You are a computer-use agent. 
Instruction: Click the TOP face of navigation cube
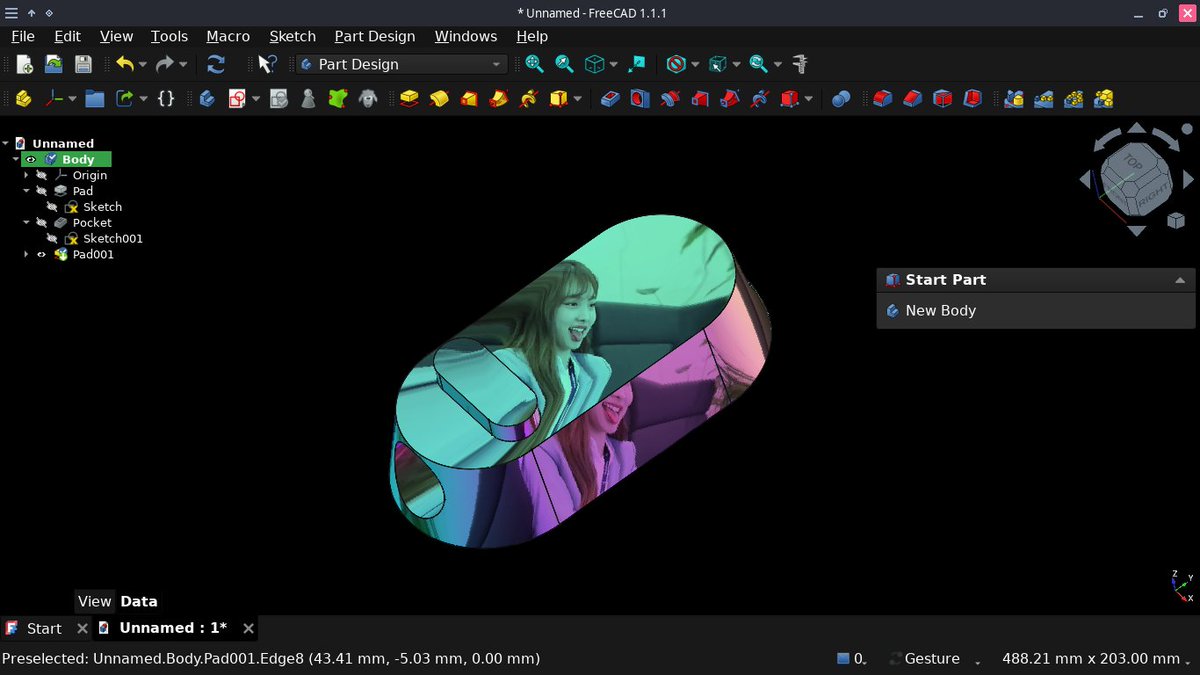coord(1132,162)
